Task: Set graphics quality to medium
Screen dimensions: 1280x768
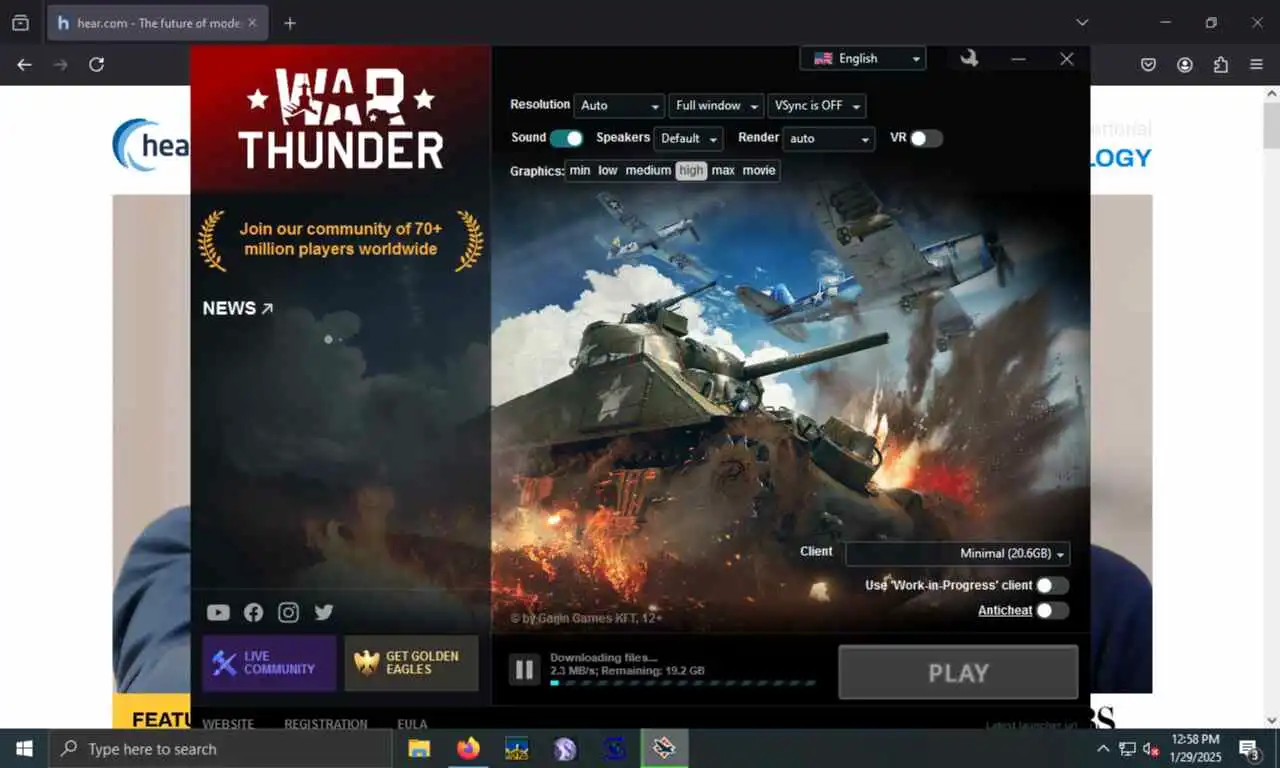Action: point(648,171)
